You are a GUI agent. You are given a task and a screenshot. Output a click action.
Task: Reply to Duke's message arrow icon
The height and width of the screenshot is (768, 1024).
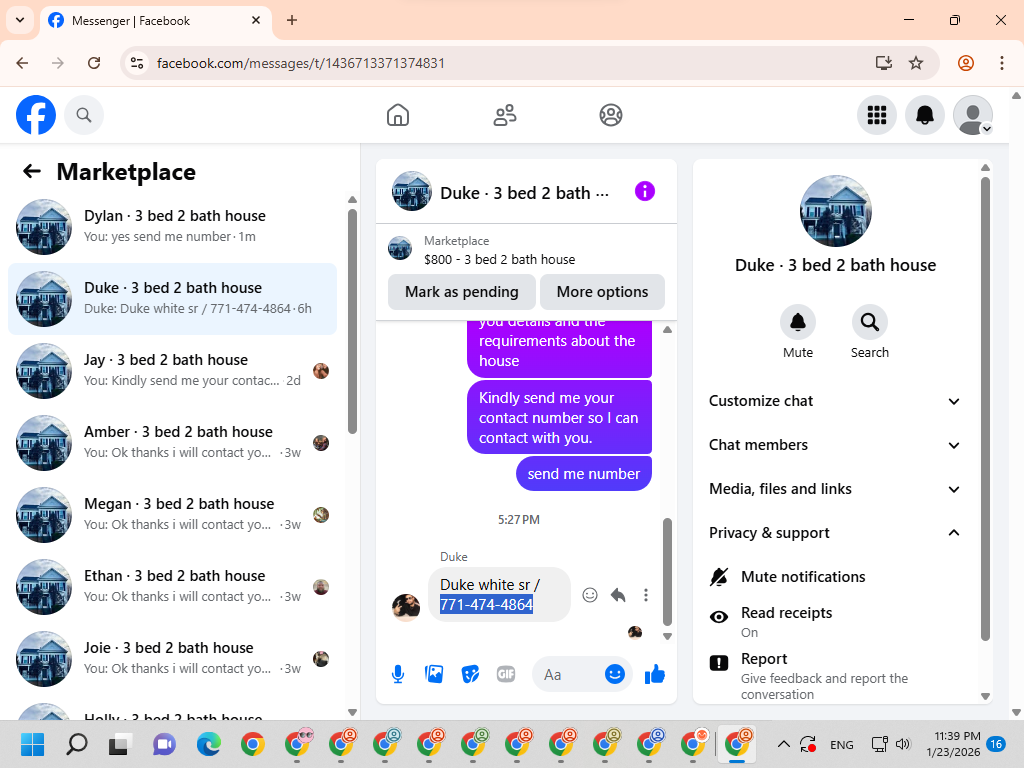(618, 595)
